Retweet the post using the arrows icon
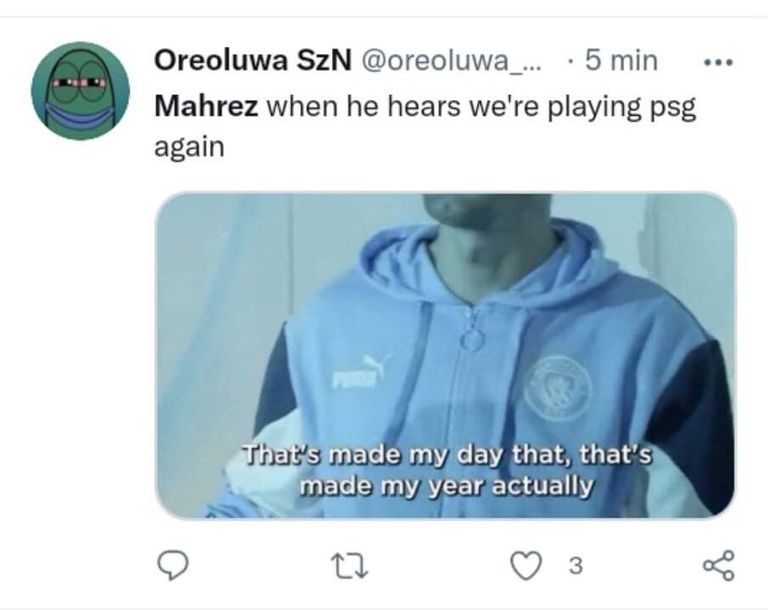Screen dimensions: 768x610 (x=349, y=565)
